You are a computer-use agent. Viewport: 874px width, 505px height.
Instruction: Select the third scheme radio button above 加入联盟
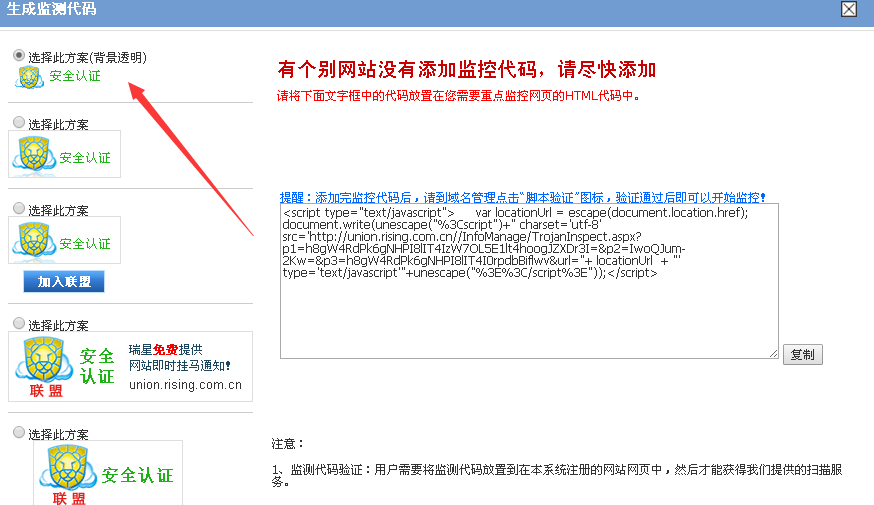[x=19, y=208]
